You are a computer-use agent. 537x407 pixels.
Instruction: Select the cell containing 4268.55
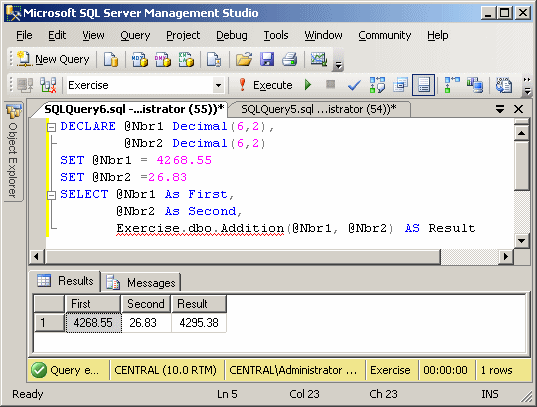coord(93,323)
